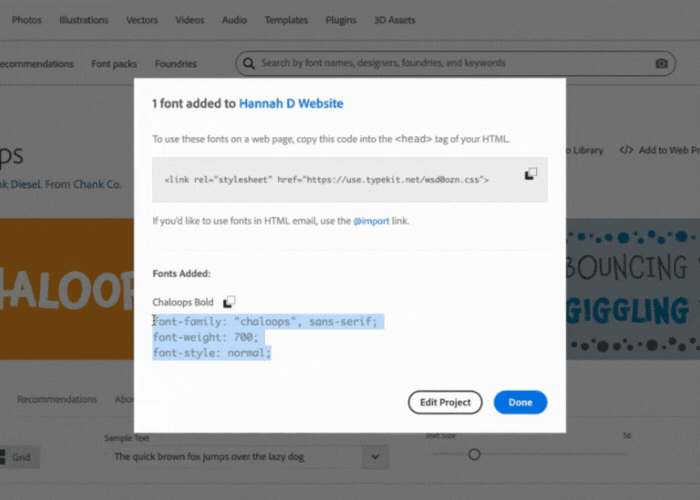Open the Illustrations menu item
The image size is (700, 500).
coord(83,20)
